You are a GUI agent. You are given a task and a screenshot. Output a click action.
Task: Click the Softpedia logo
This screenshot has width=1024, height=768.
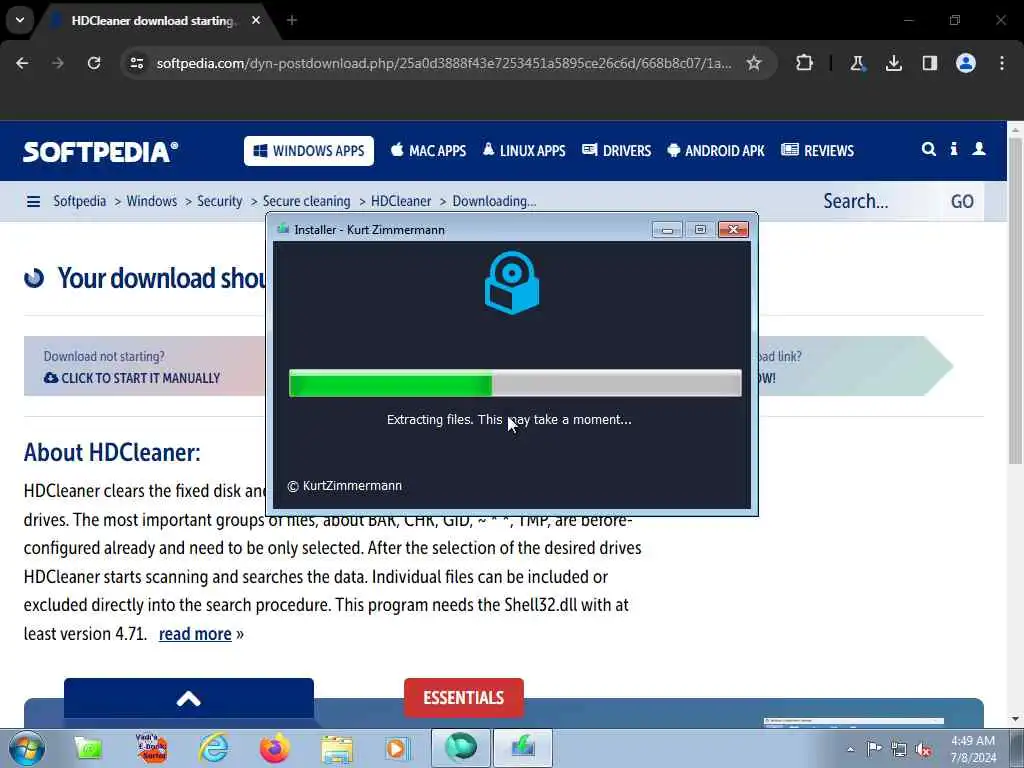coord(101,152)
